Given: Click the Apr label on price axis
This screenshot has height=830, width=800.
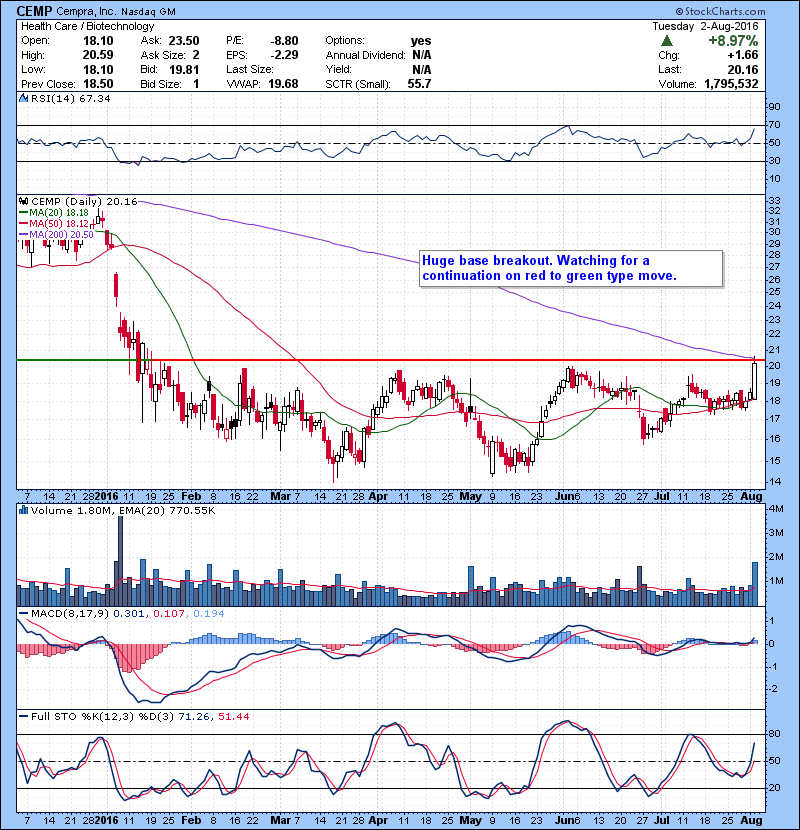Looking at the screenshot, I should point(378,497).
